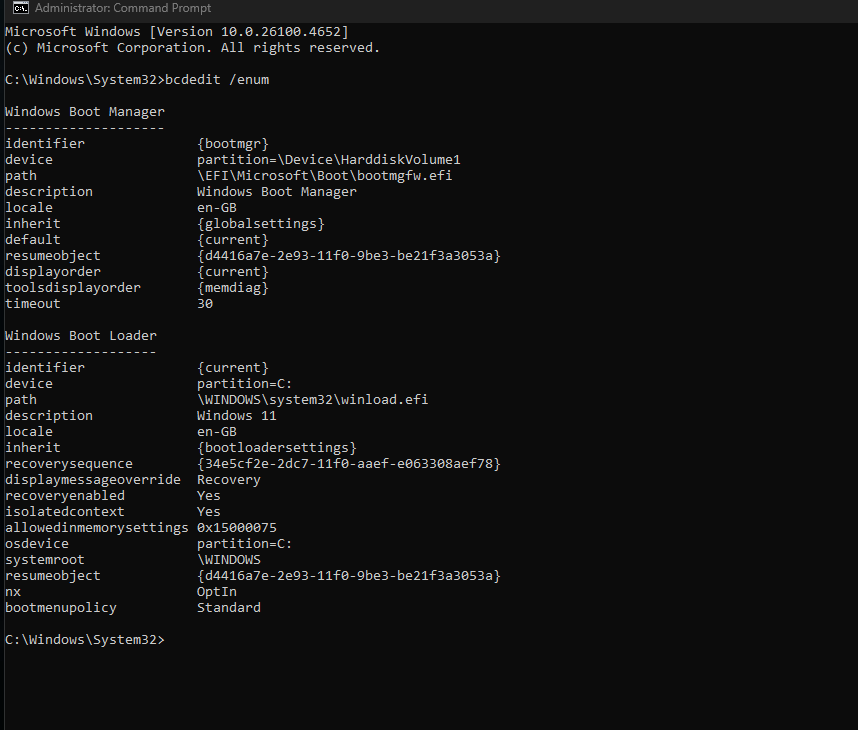Select the {globalsettings} inherit value
The height and width of the screenshot is (730, 858).
(x=260, y=224)
